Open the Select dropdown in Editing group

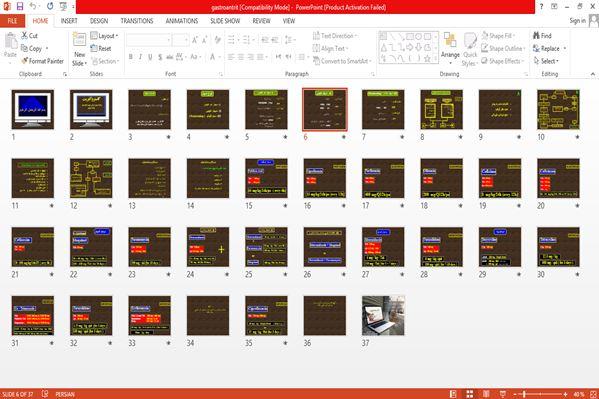tap(546, 61)
